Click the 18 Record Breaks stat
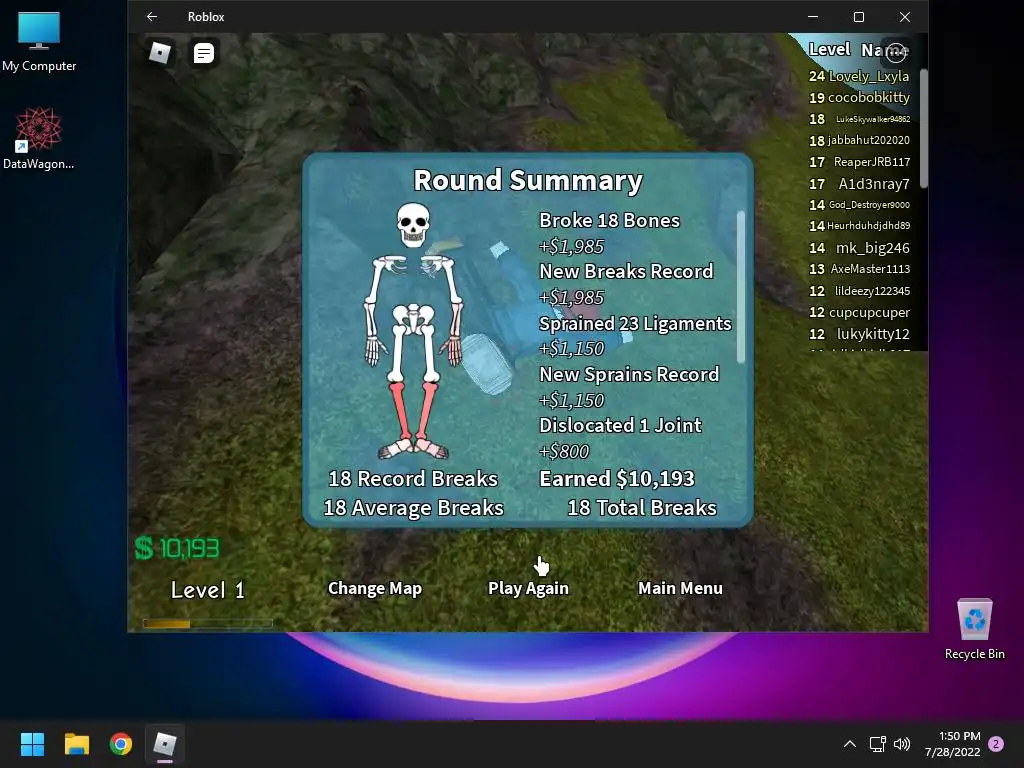The height and width of the screenshot is (768, 1024). [413, 479]
